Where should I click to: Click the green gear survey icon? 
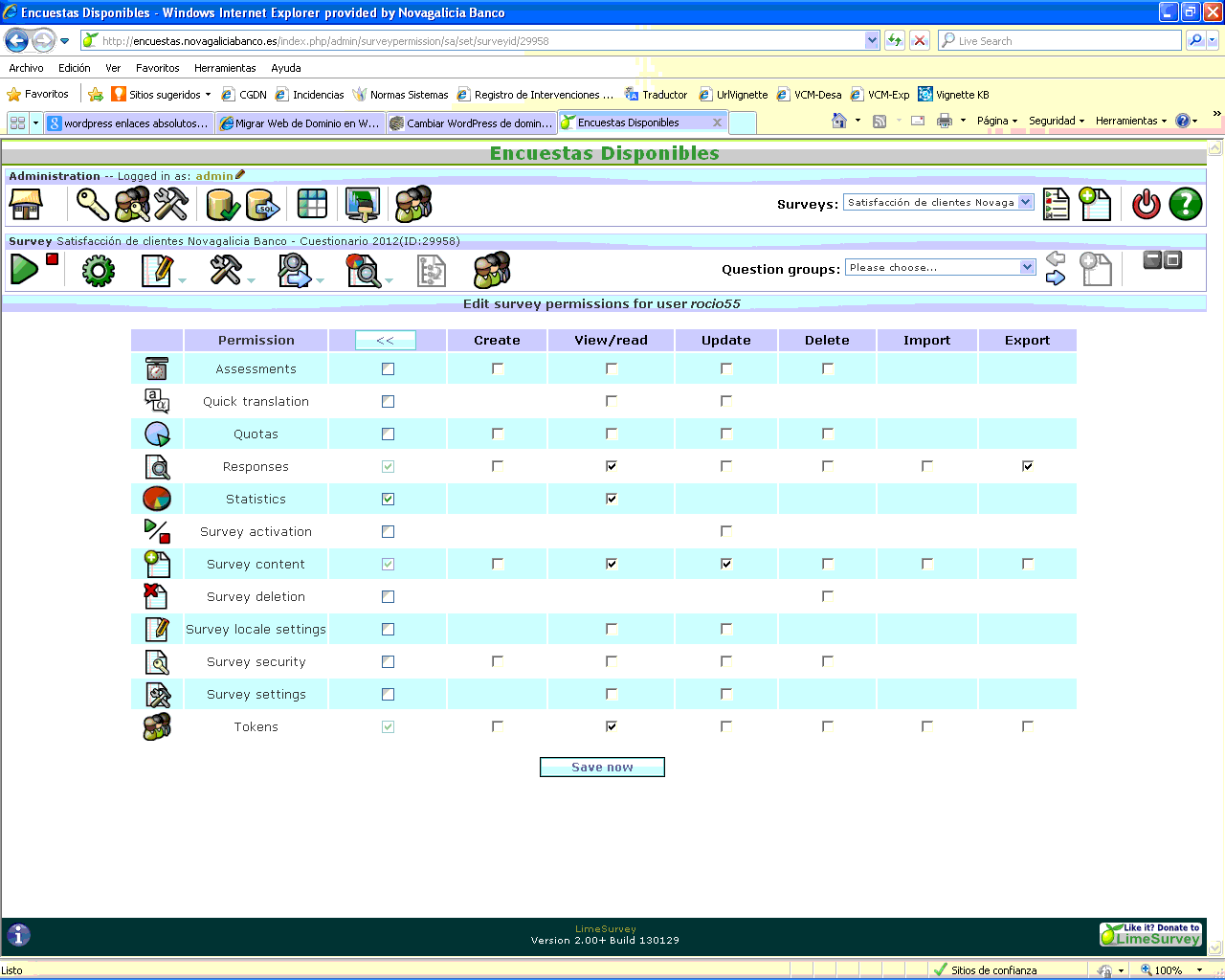click(x=98, y=271)
